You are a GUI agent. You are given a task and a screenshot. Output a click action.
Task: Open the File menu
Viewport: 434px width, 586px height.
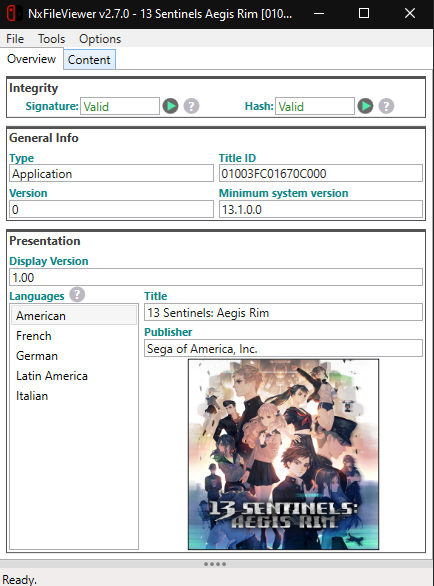click(15, 39)
